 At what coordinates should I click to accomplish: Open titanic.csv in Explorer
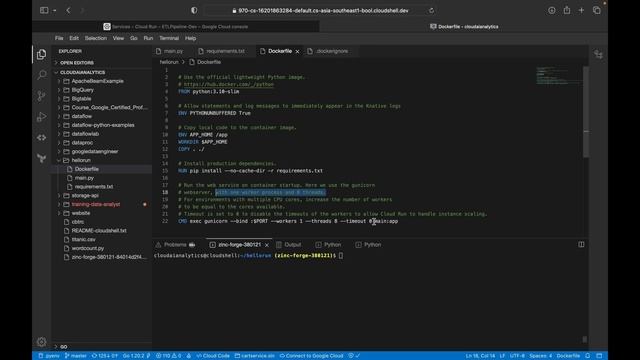pos(83,240)
